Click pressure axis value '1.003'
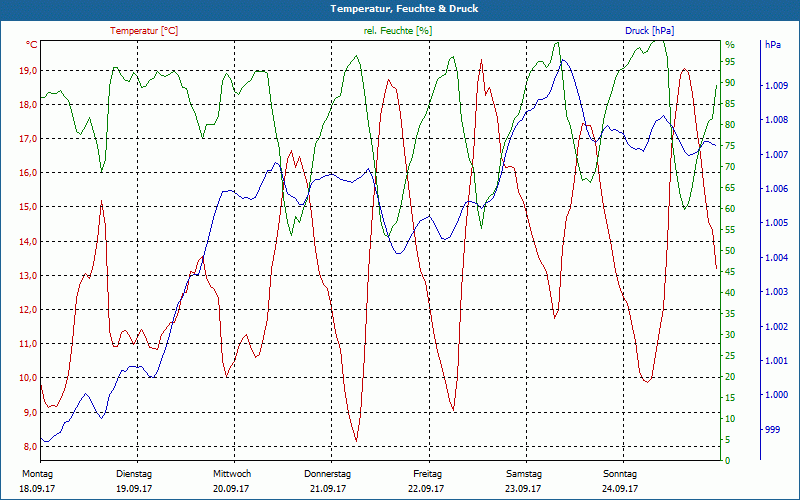800x500 pixels. click(777, 292)
